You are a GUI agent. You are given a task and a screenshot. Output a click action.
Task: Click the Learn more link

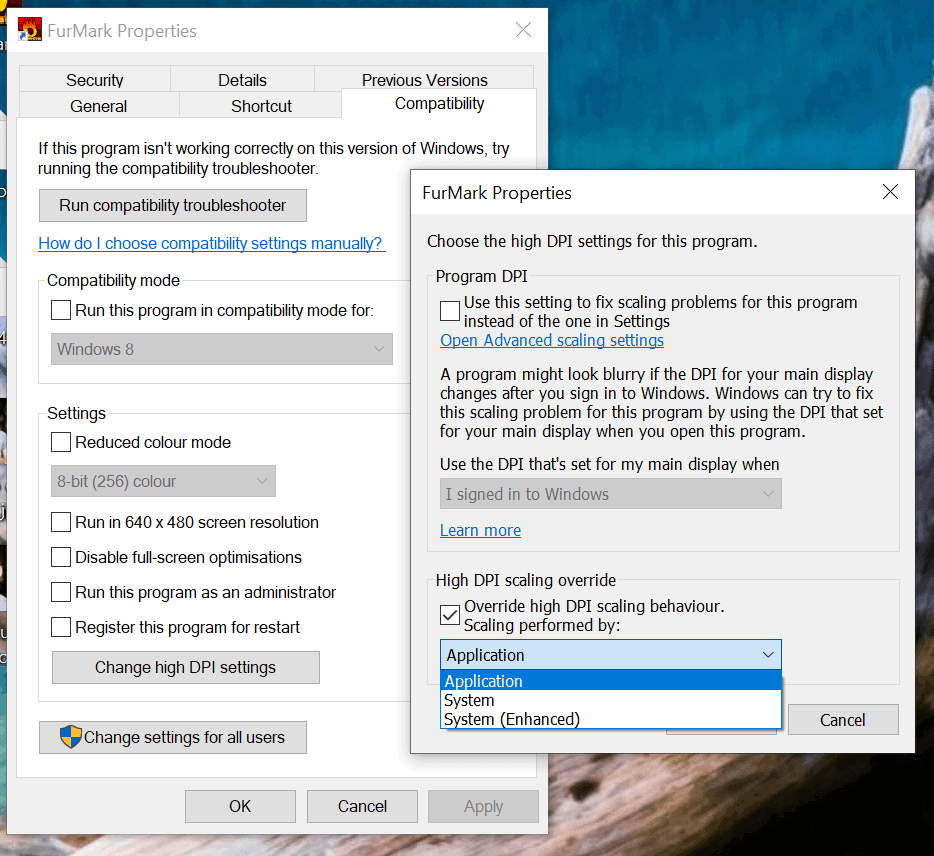point(480,530)
